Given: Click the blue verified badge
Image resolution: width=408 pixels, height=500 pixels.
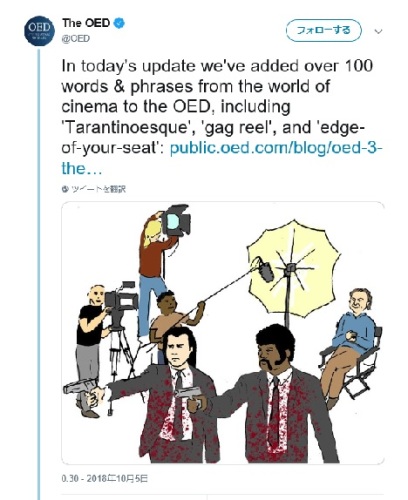Looking at the screenshot, I should pyautogui.click(x=120, y=23).
